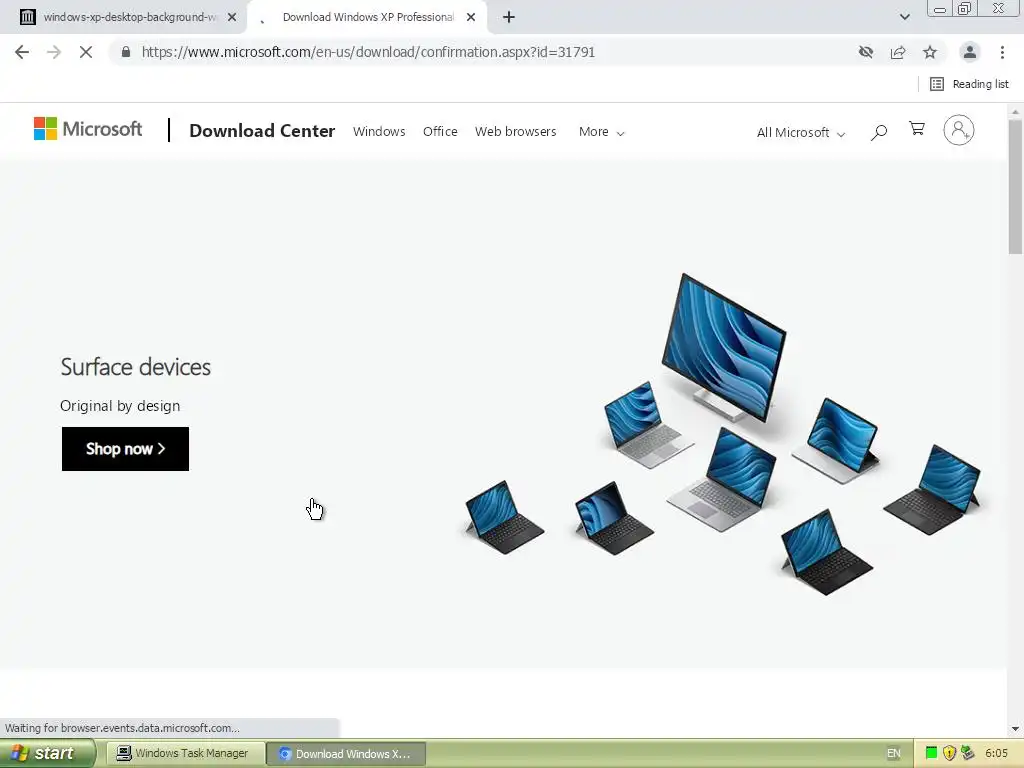This screenshot has height=768, width=1024.
Task: Click Shop now button
Action: click(125, 449)
